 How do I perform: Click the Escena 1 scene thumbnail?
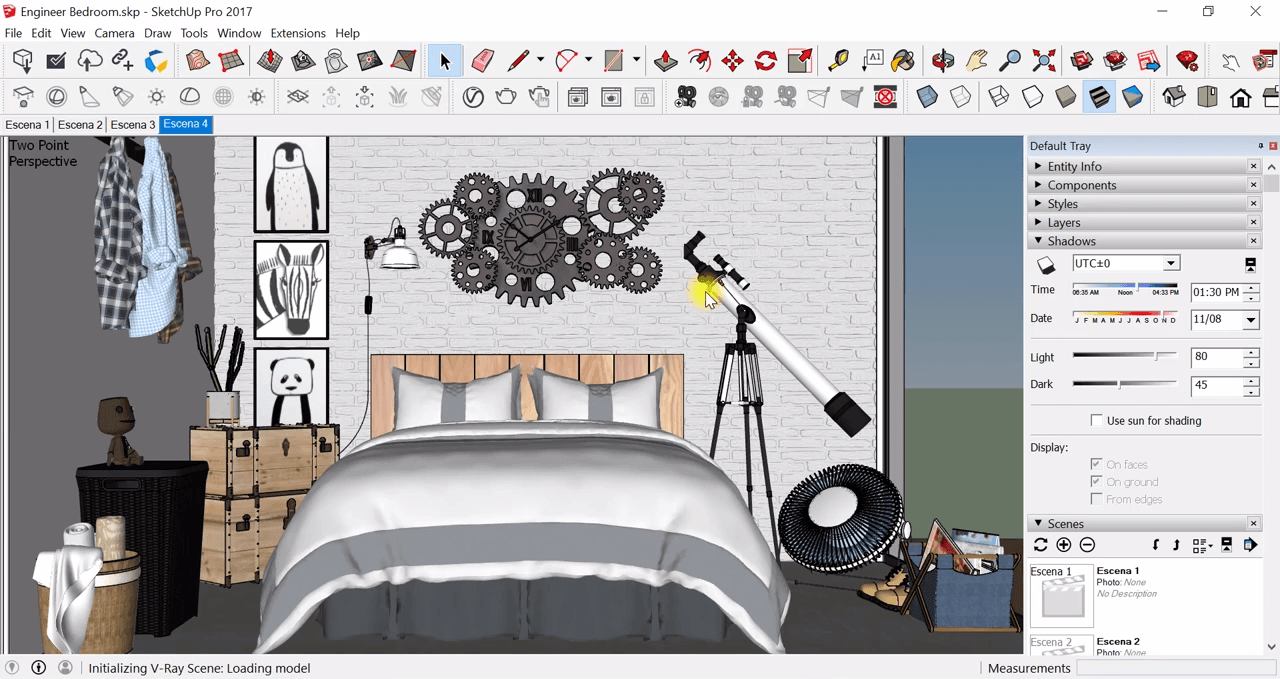(1061, 593)
